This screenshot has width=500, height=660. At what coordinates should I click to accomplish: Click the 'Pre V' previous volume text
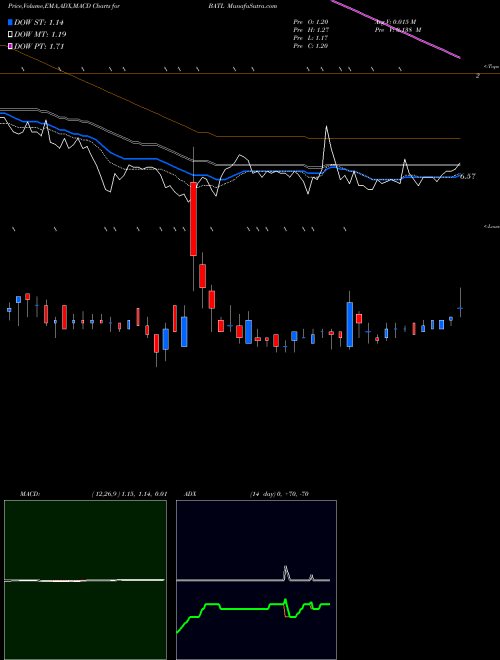pyautogui.click(x=398, y=30)
